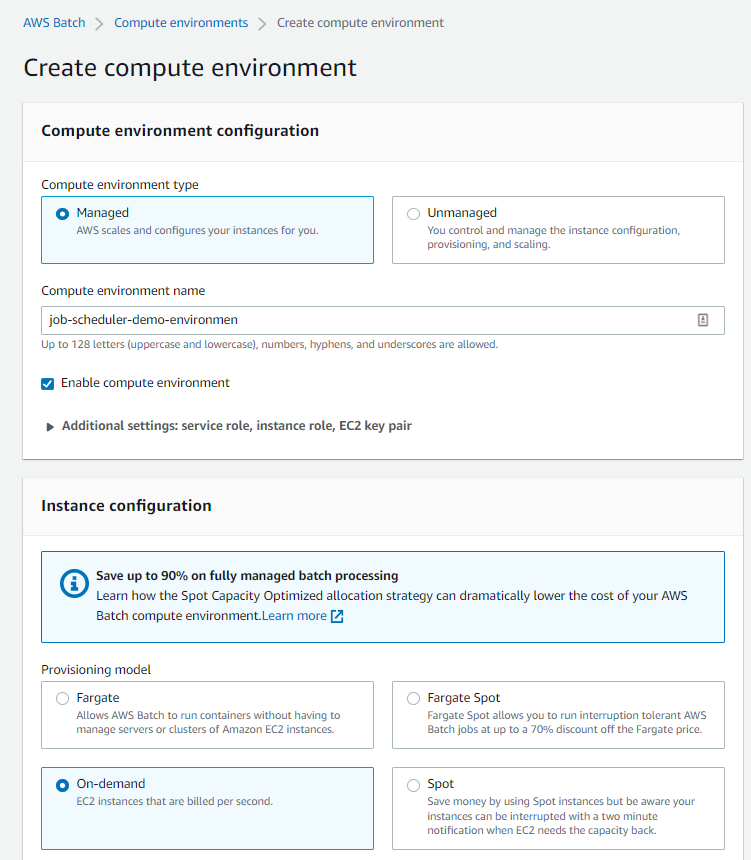Screen dimensions: 751x860
Task: Click the Create compute environment breadcrumb text
Action: coord(360,23)
